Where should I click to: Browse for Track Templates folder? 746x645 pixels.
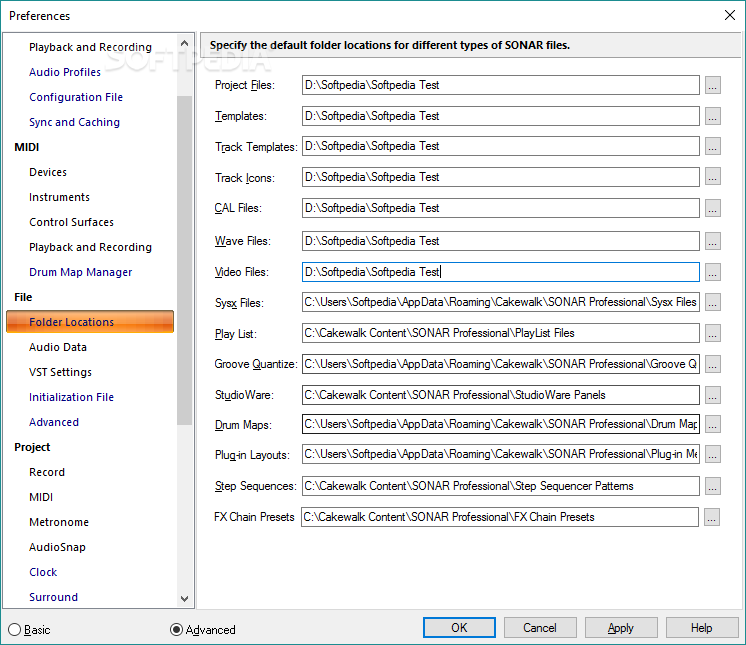click(712, 147)
